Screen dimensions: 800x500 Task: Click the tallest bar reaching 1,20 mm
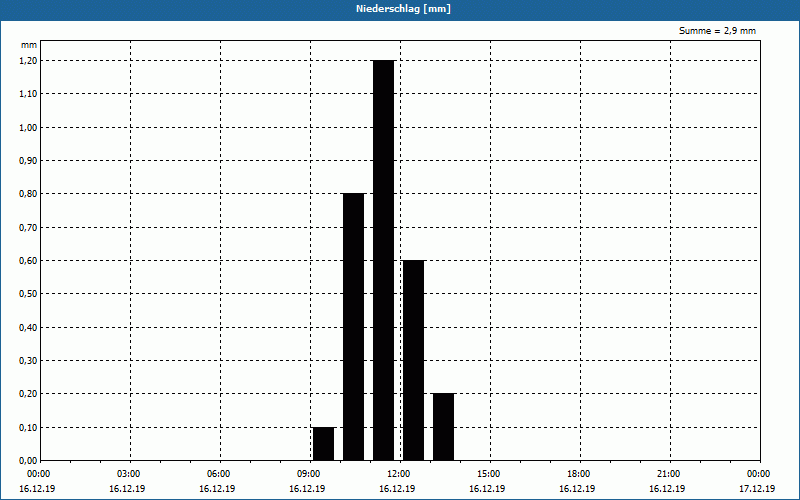point(384,260)
